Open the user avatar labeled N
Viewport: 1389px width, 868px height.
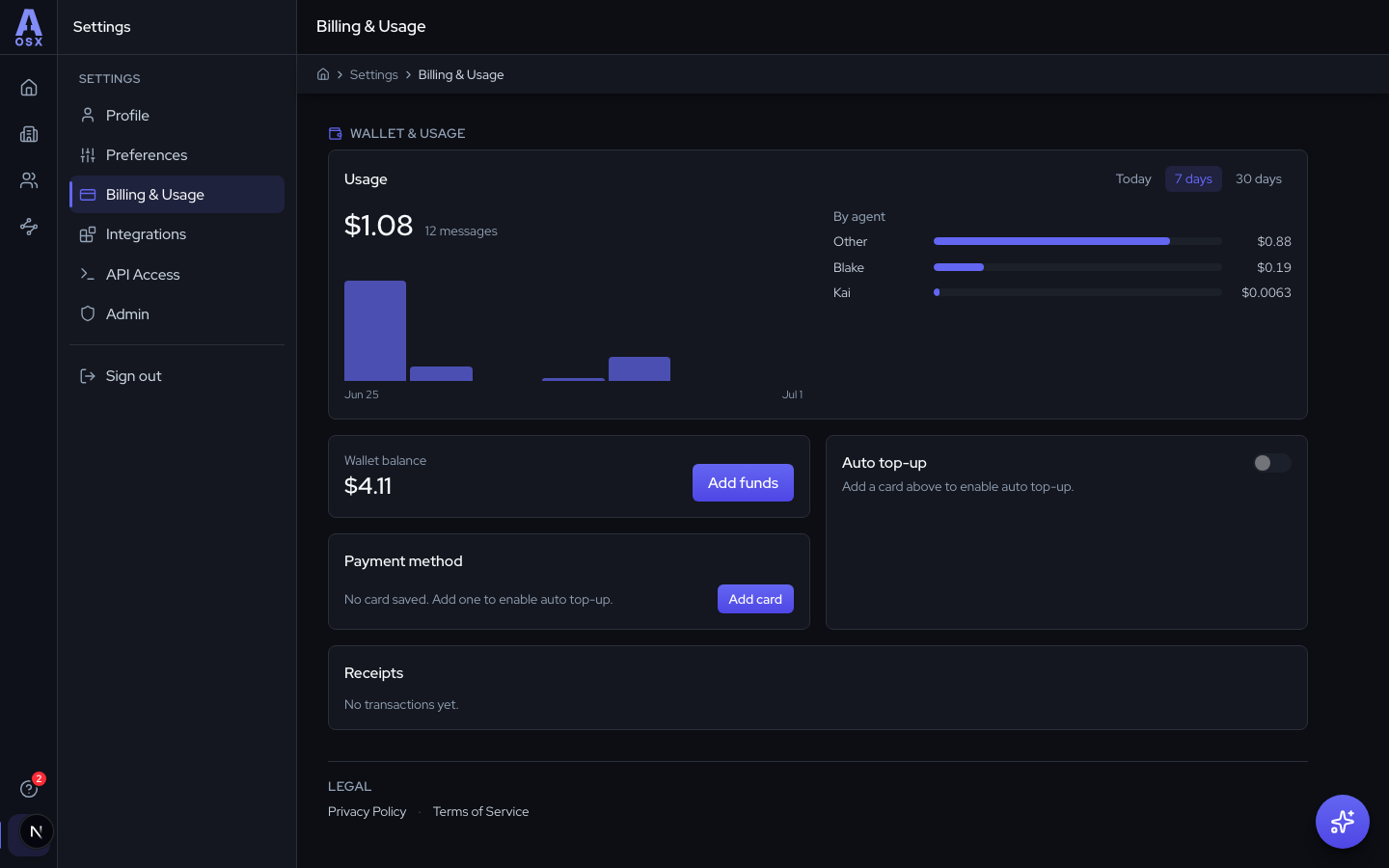pos(37,831)
